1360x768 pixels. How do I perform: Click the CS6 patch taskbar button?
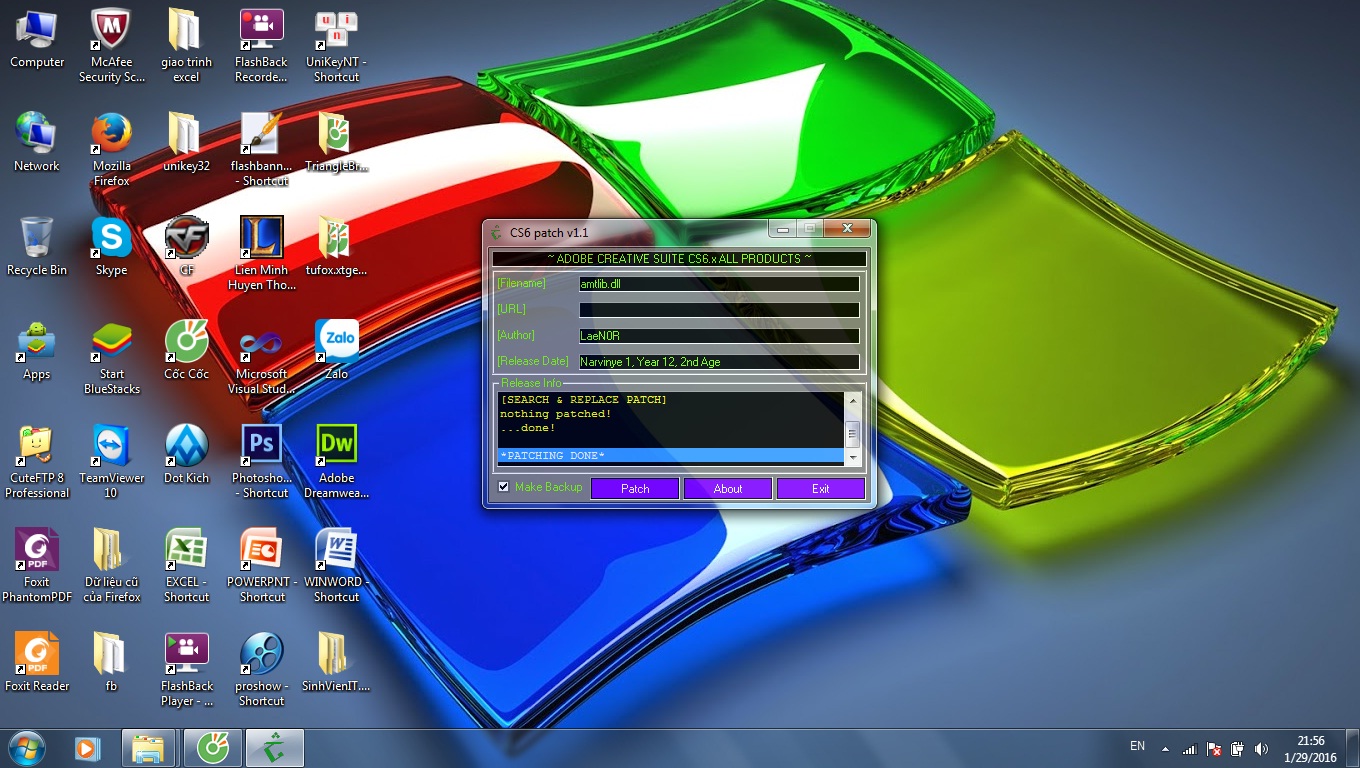click(274, 748)
